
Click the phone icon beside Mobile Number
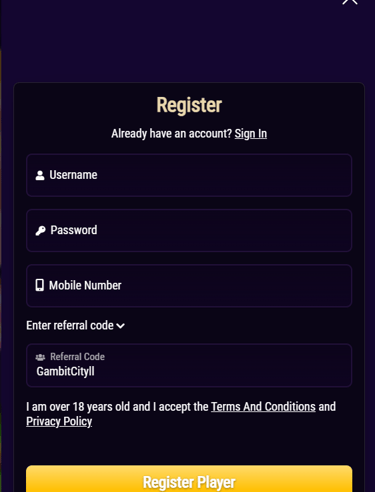coord(40,285)
